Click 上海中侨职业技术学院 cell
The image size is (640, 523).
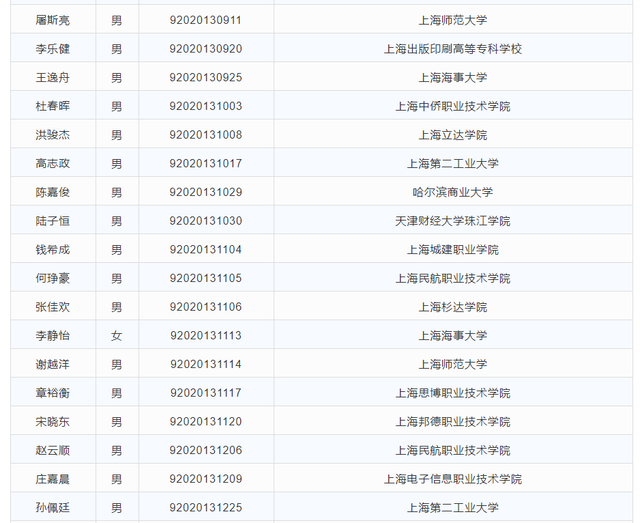pos(453,106)
